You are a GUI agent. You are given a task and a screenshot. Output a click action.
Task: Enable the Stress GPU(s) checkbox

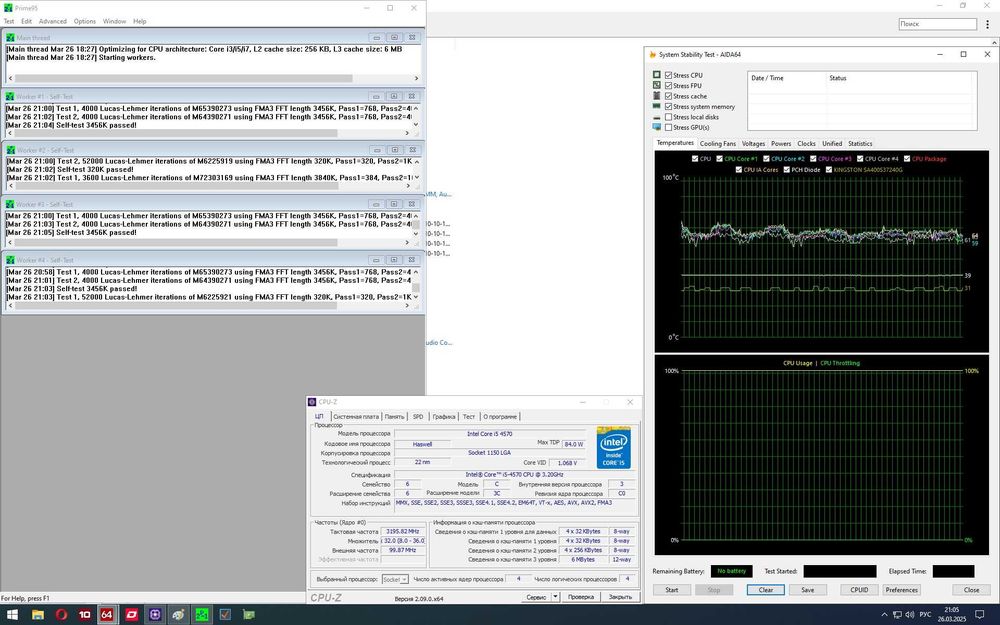(668, 128)
